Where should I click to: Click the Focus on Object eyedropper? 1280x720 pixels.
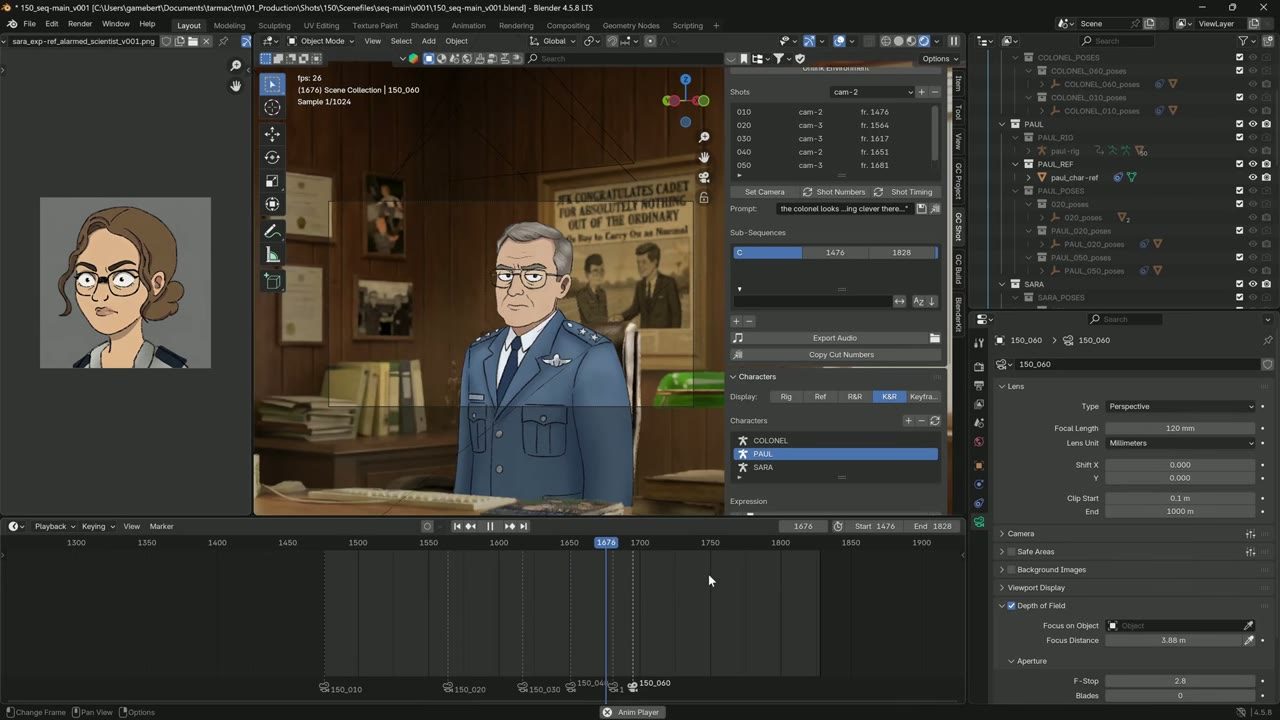click(1248, 626)
